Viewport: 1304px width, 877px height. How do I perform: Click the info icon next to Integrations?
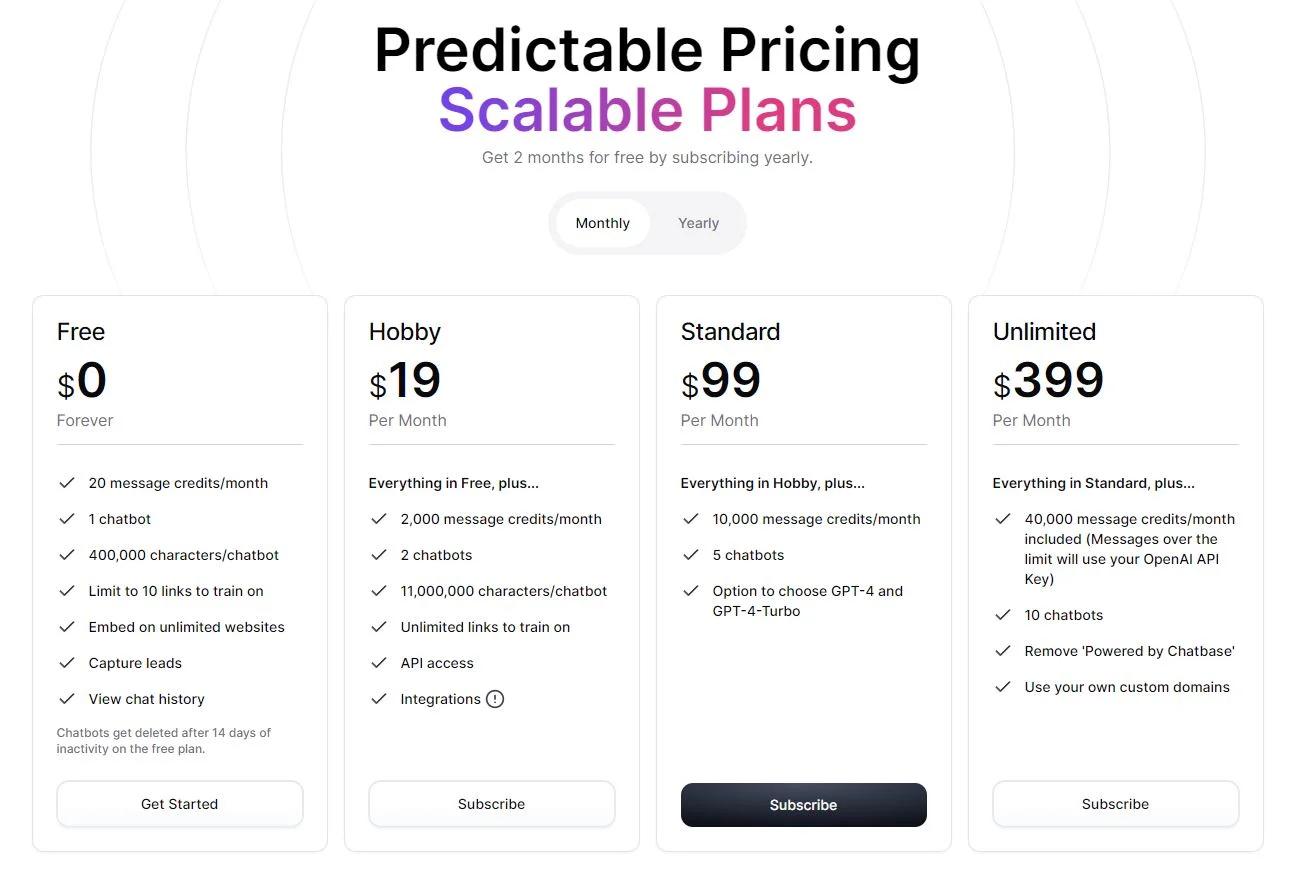point(495,699)
